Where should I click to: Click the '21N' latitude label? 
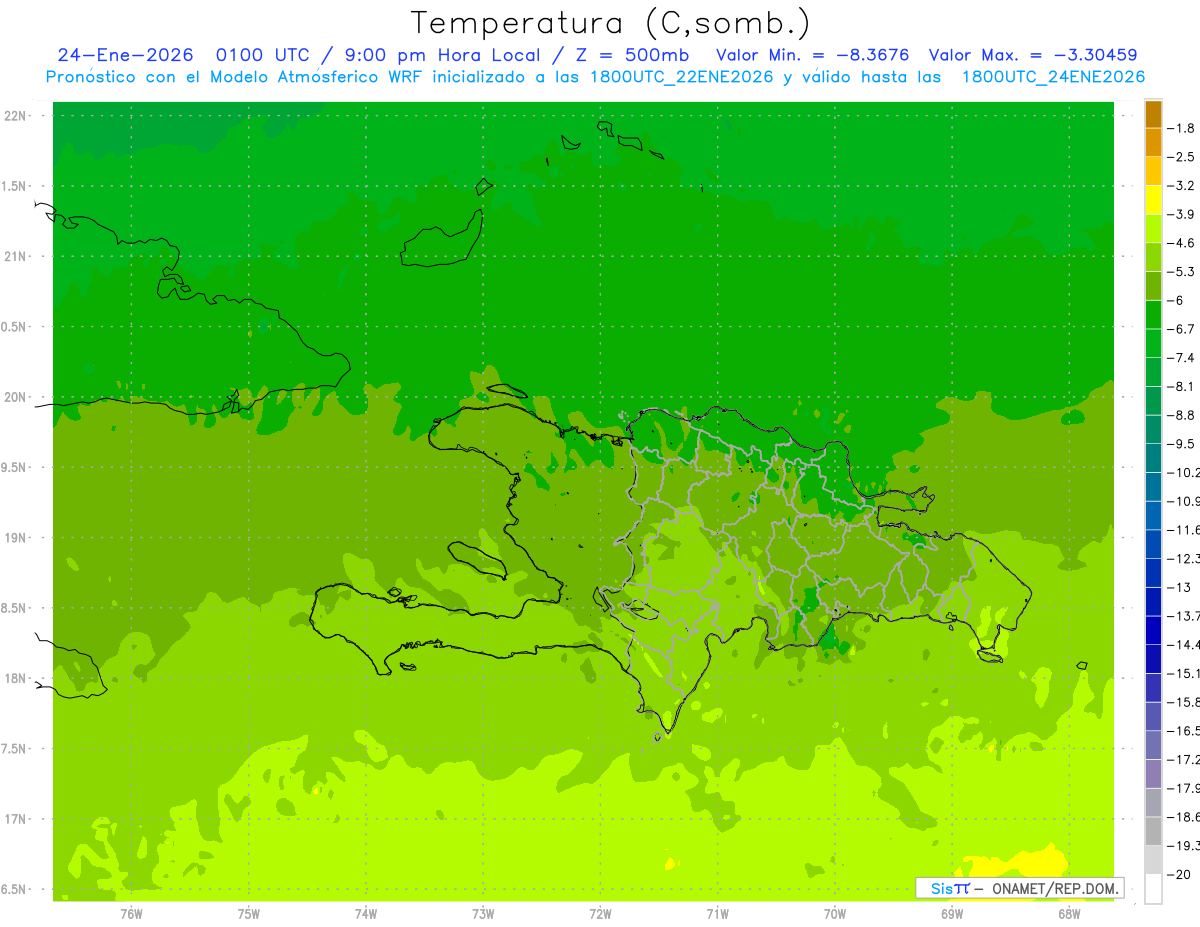17,256
